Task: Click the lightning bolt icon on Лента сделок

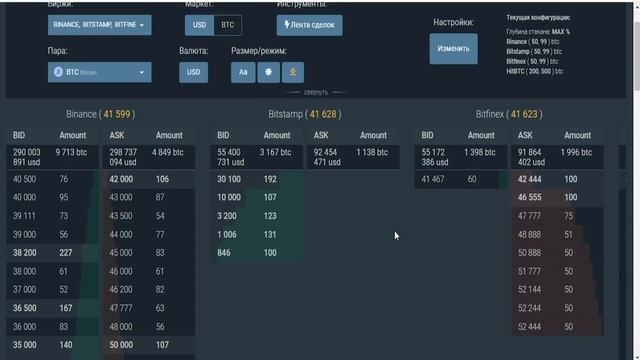Action: coord(287,24)
